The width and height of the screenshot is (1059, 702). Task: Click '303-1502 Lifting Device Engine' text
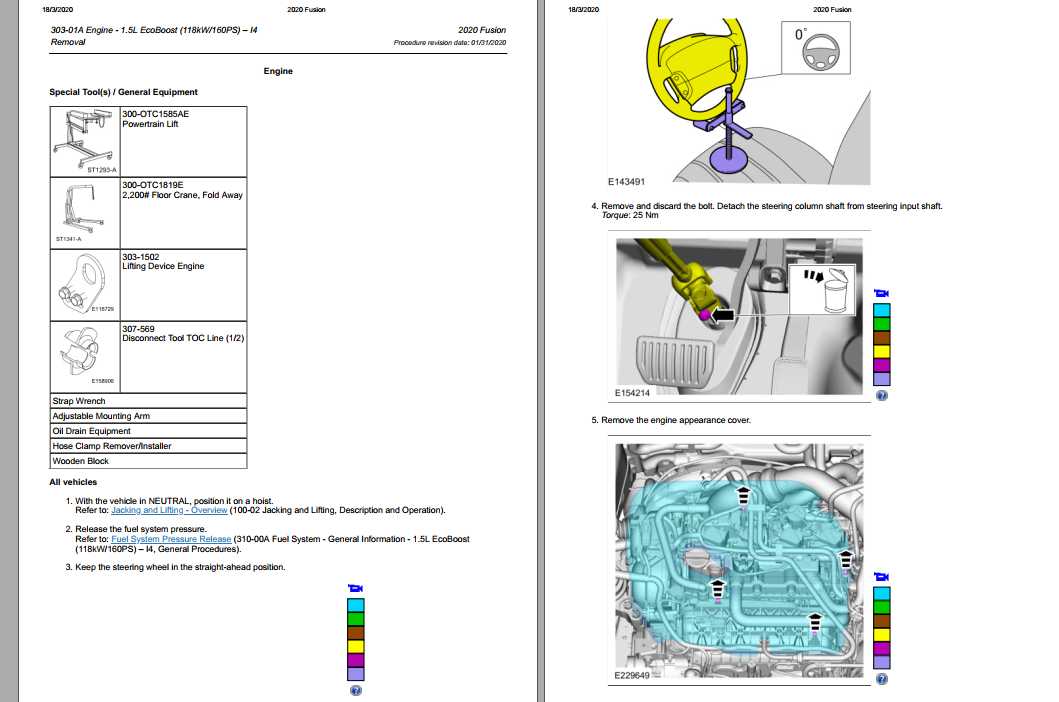click(163, 261)
